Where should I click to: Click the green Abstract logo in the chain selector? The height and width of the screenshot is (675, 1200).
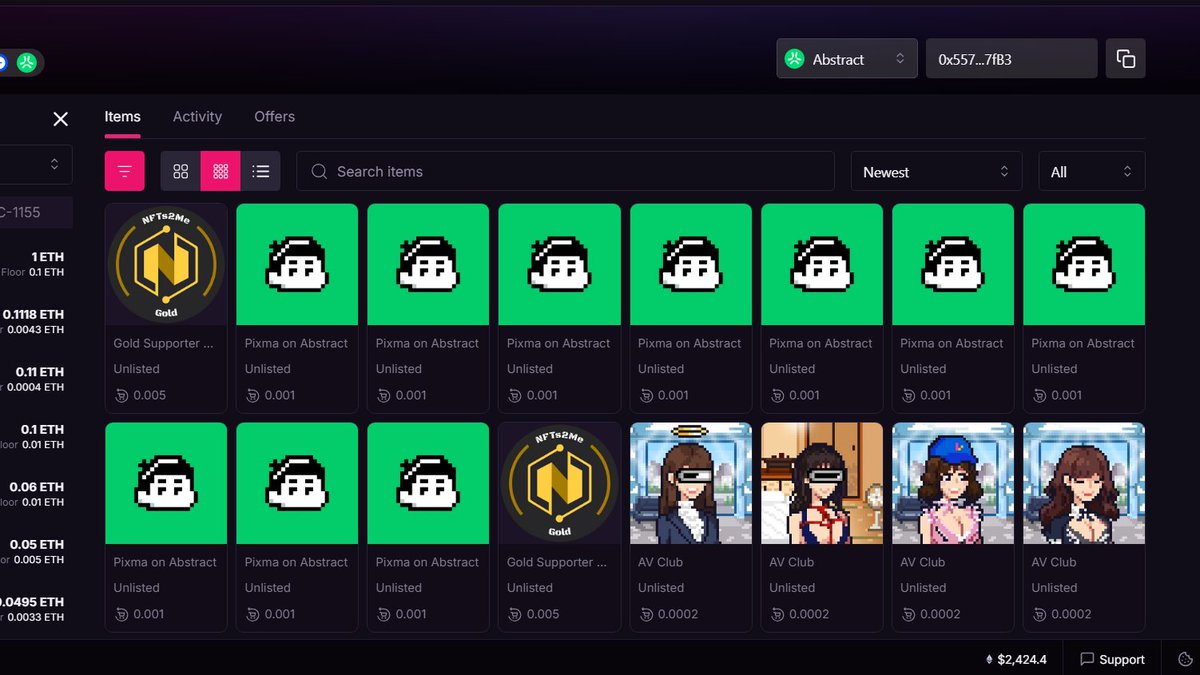(x=795, y=59)
